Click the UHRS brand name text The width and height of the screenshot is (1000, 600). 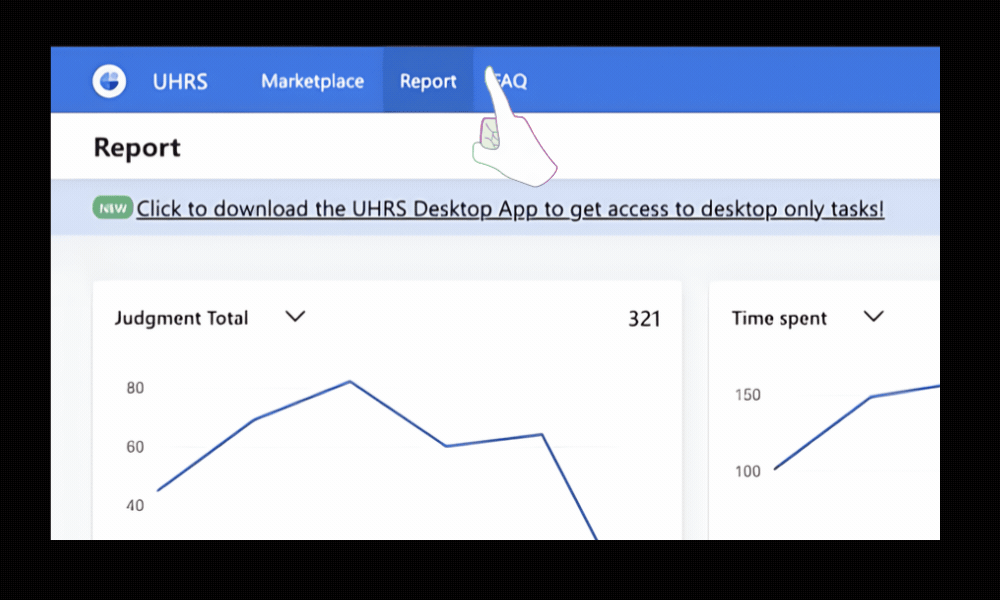tap(180, 82)
